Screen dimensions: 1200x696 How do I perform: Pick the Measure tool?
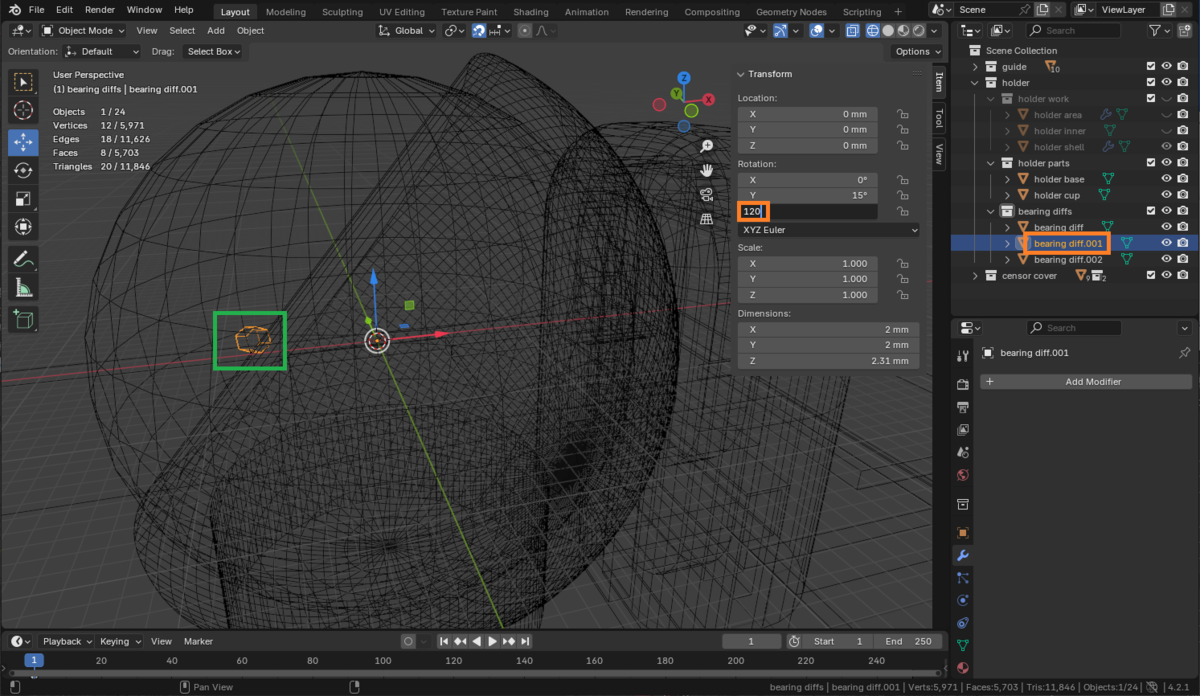pos(24,288)
